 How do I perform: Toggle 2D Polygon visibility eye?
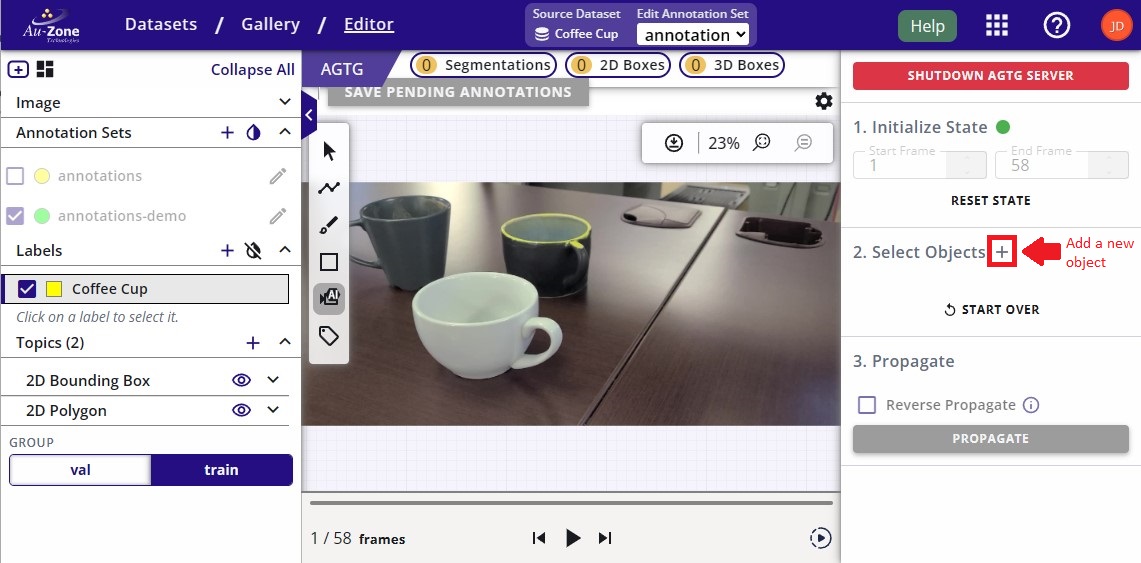[x=241, y=410]
